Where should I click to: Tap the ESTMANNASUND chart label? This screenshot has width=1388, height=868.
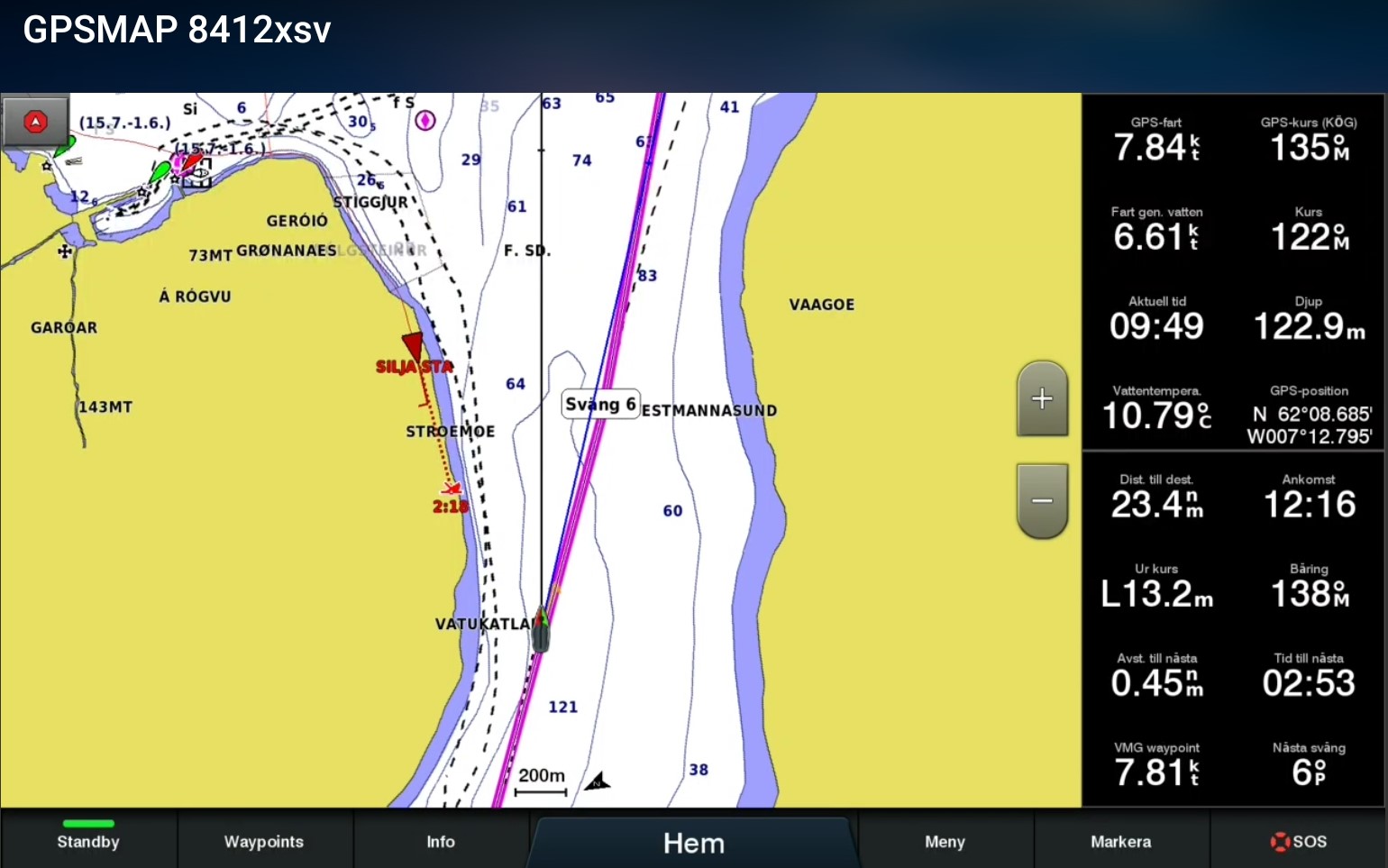point(709,410)
